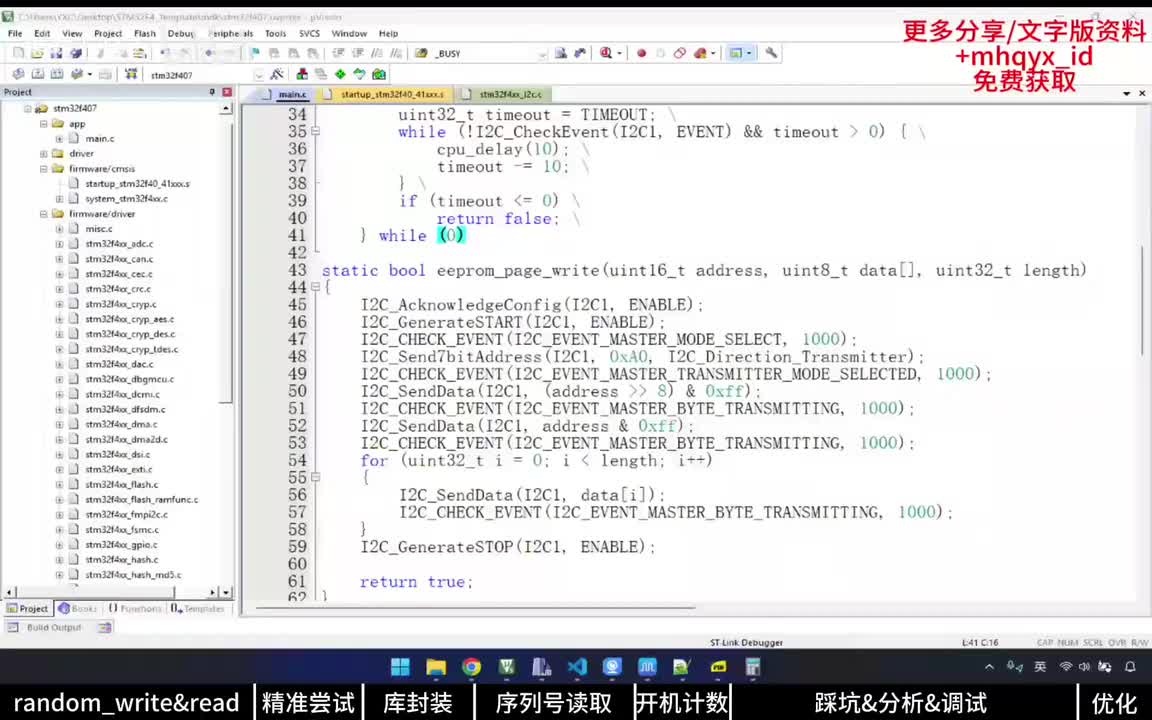
Task: Kill all breakpoints icon
Action: tap(700, 53)
